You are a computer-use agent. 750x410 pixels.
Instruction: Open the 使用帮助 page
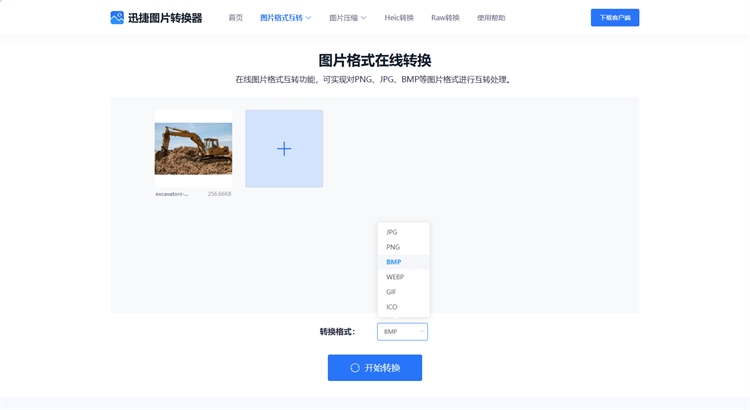pyautogui.click(x=491, y=18)
